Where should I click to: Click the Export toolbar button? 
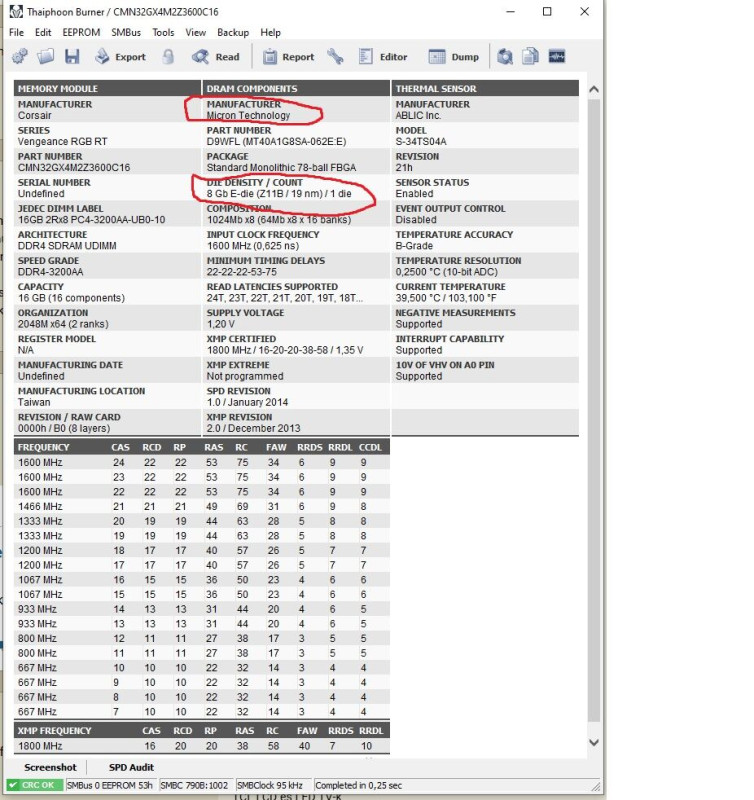[120, 57]
